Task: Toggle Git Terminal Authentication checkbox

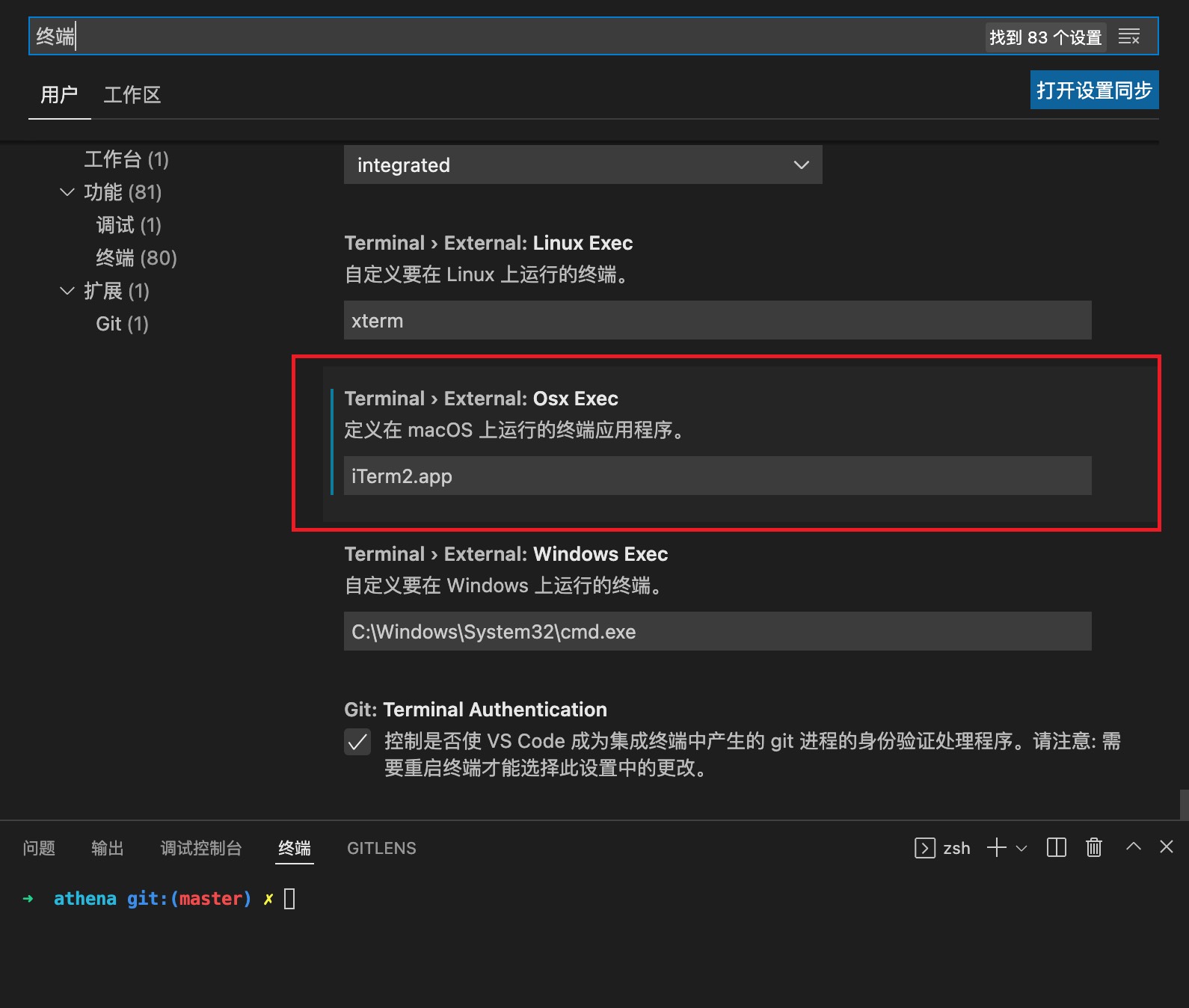Action: (x=357, y=742)
